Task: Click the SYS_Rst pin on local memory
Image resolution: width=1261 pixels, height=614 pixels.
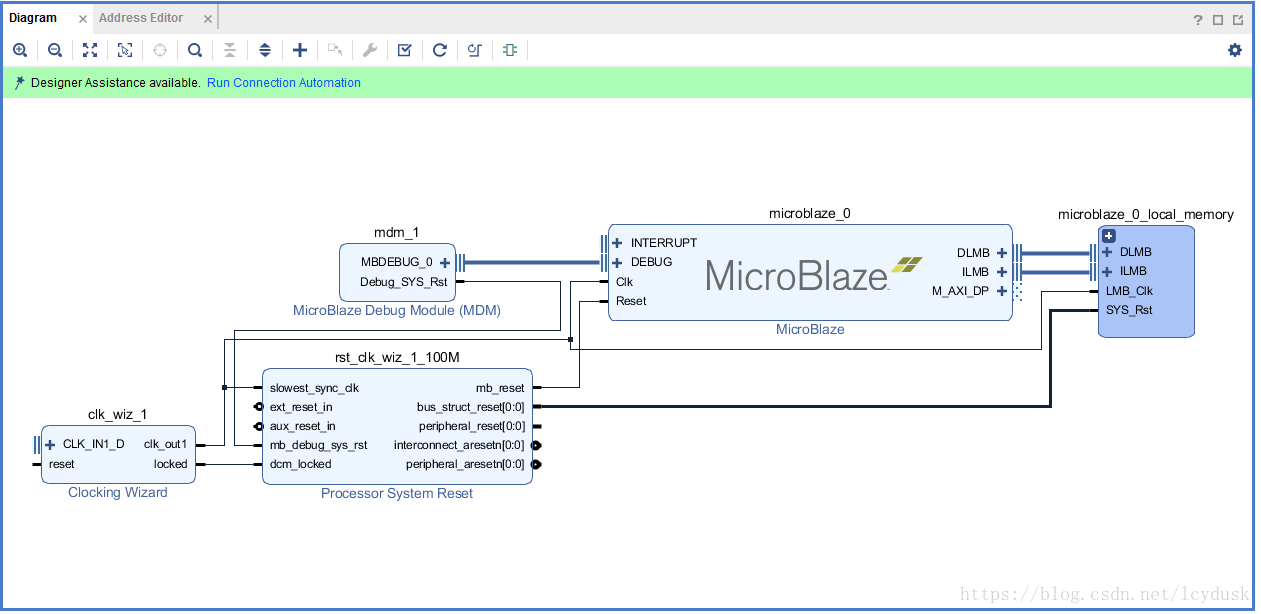Action: click(1129, 310)
